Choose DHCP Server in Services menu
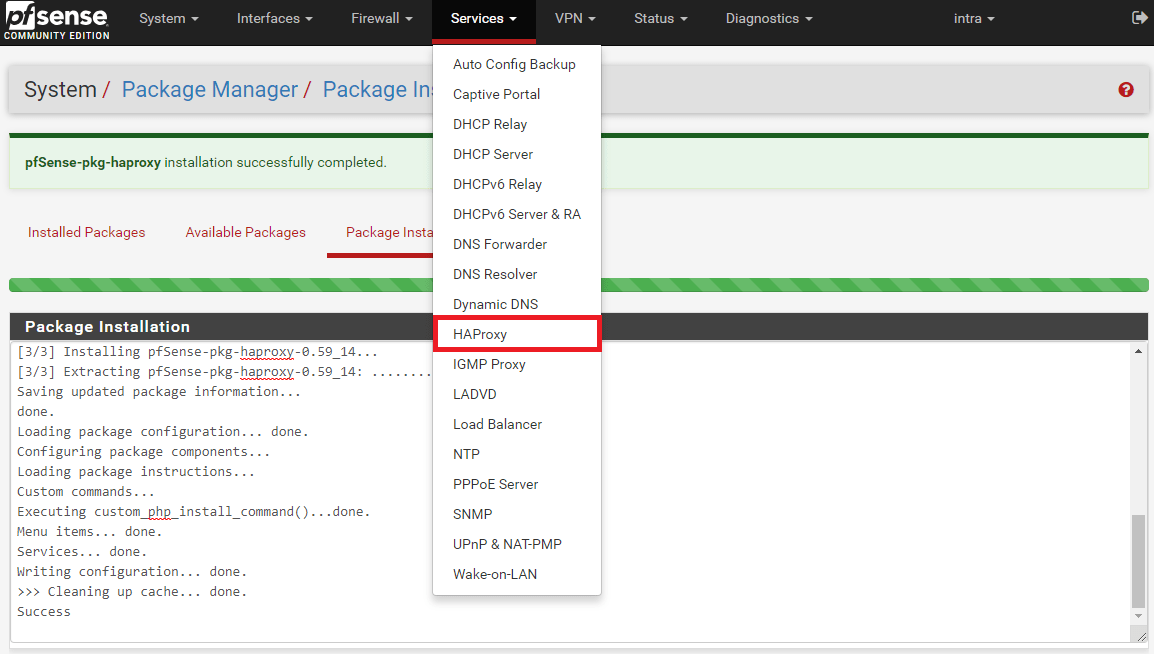 point(493,154)
